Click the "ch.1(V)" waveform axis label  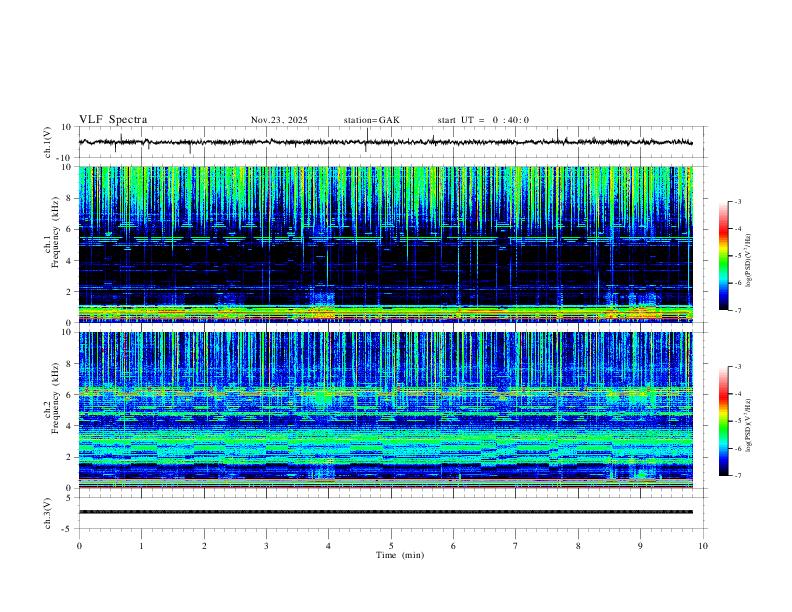click(x=48, y=142)
